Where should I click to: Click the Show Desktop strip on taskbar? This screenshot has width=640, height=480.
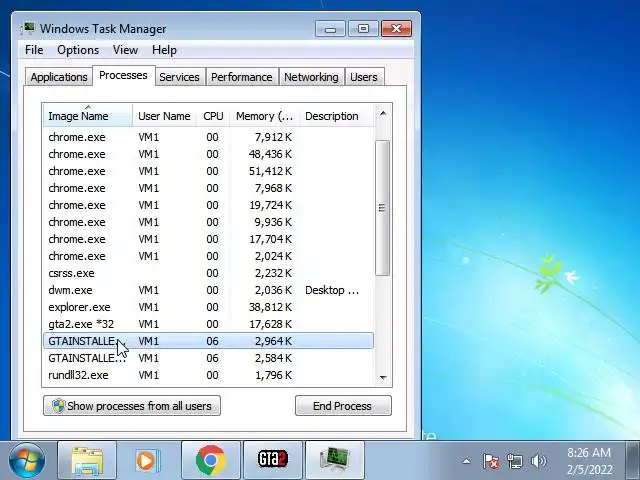tap(633, 461)
